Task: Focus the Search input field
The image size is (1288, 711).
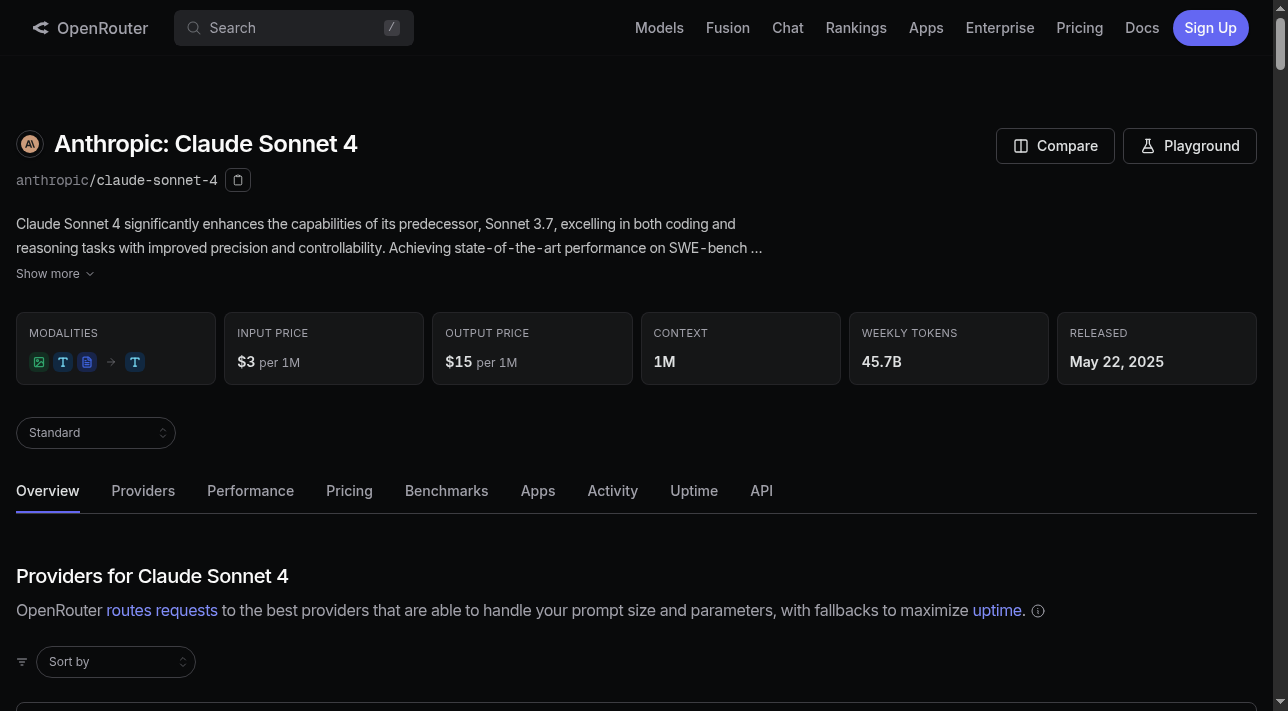Action: [x=294, y=28]
